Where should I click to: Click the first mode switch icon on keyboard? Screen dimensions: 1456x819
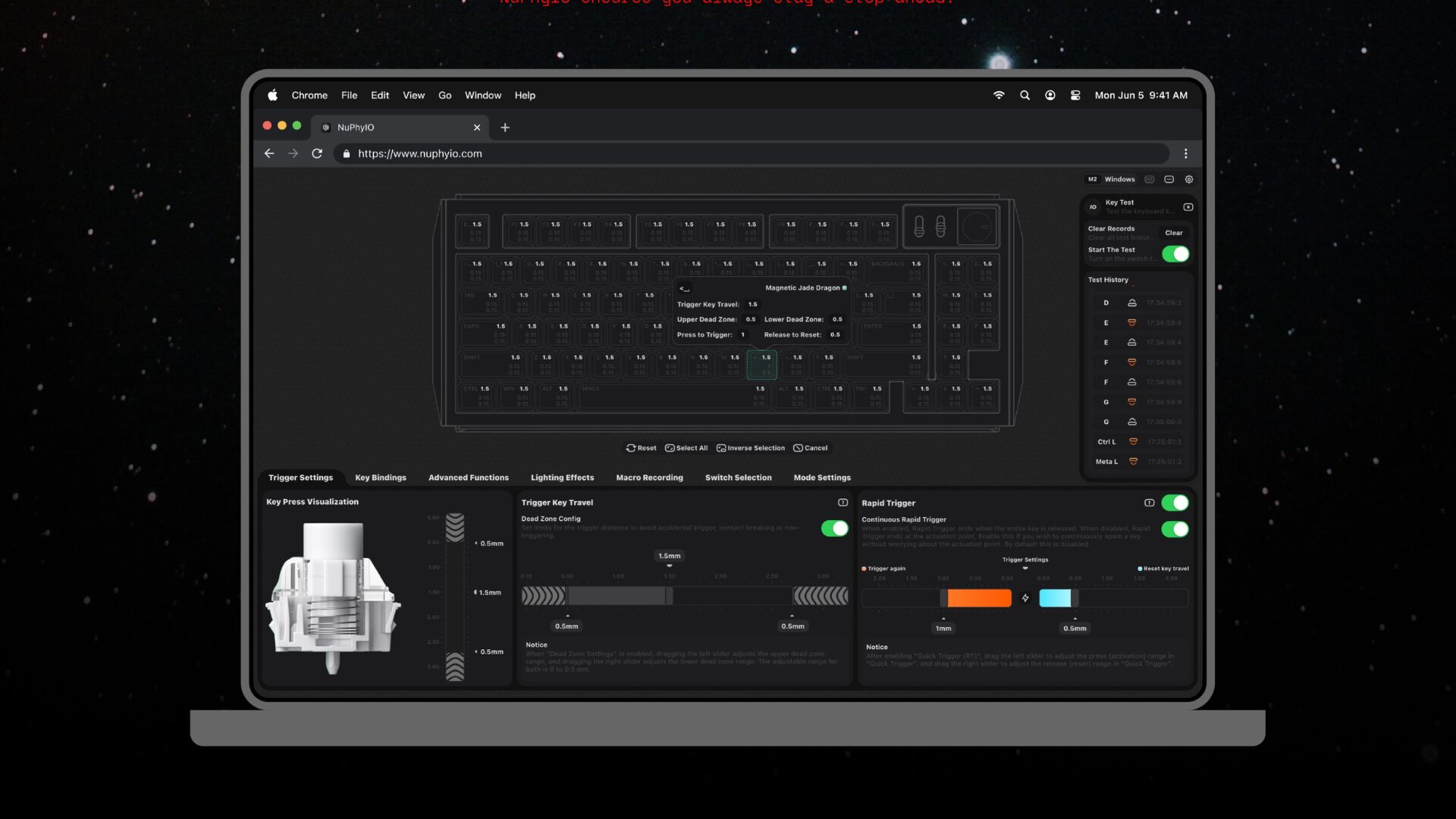point(919,226)
